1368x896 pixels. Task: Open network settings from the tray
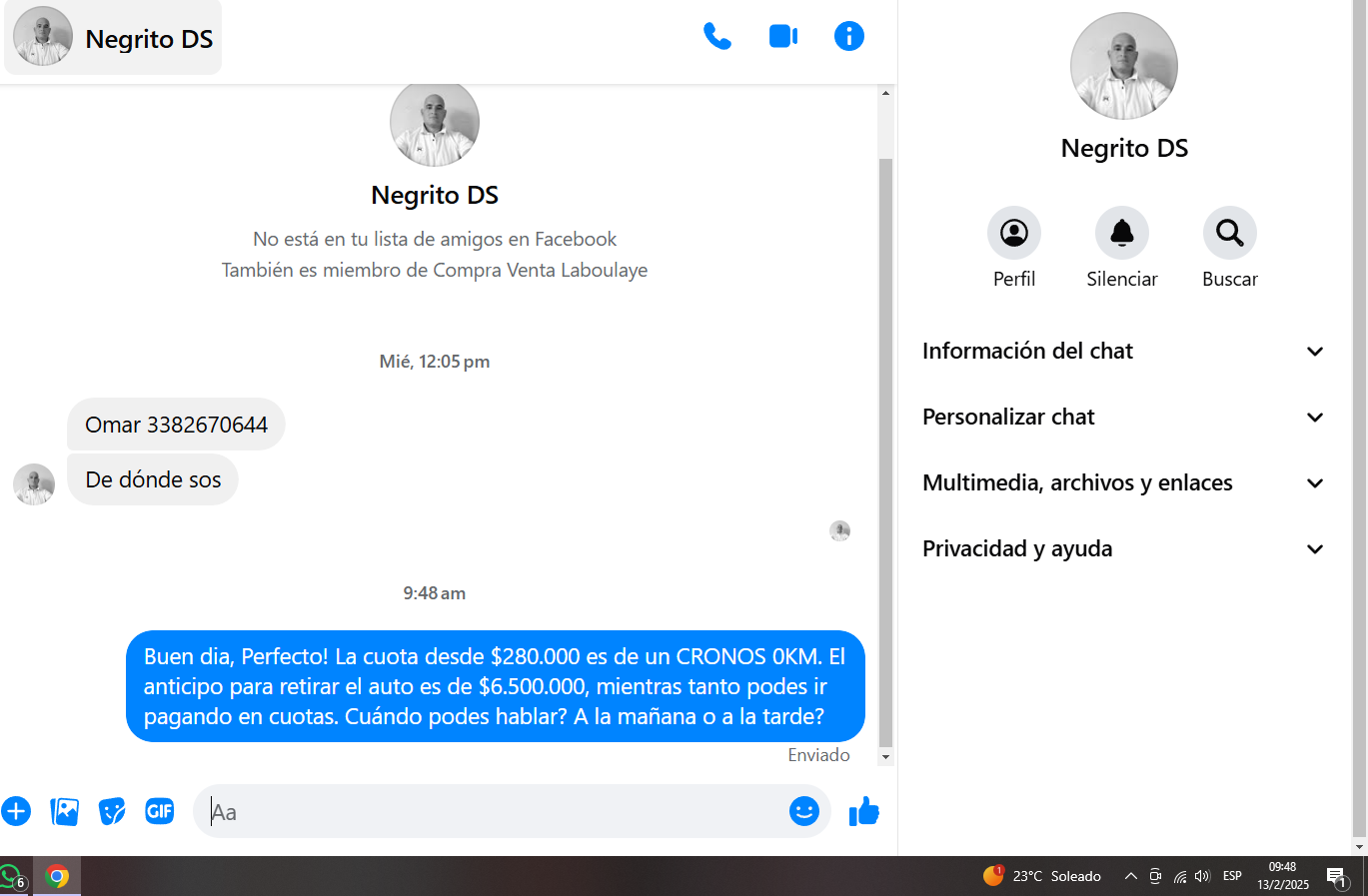pyautogui.click(x=1179, y=876)
